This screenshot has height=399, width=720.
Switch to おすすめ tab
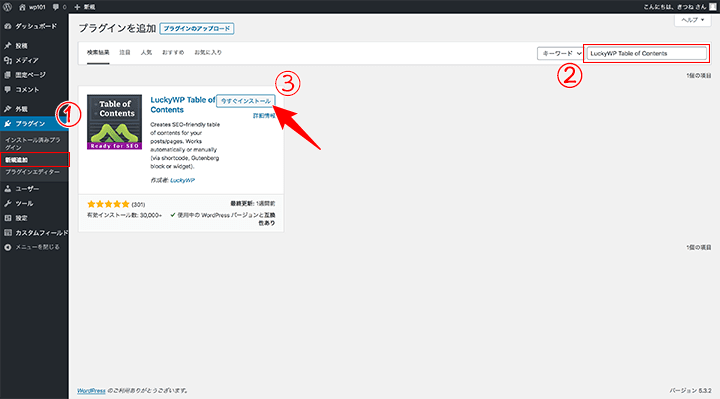[x=173, y=53]
